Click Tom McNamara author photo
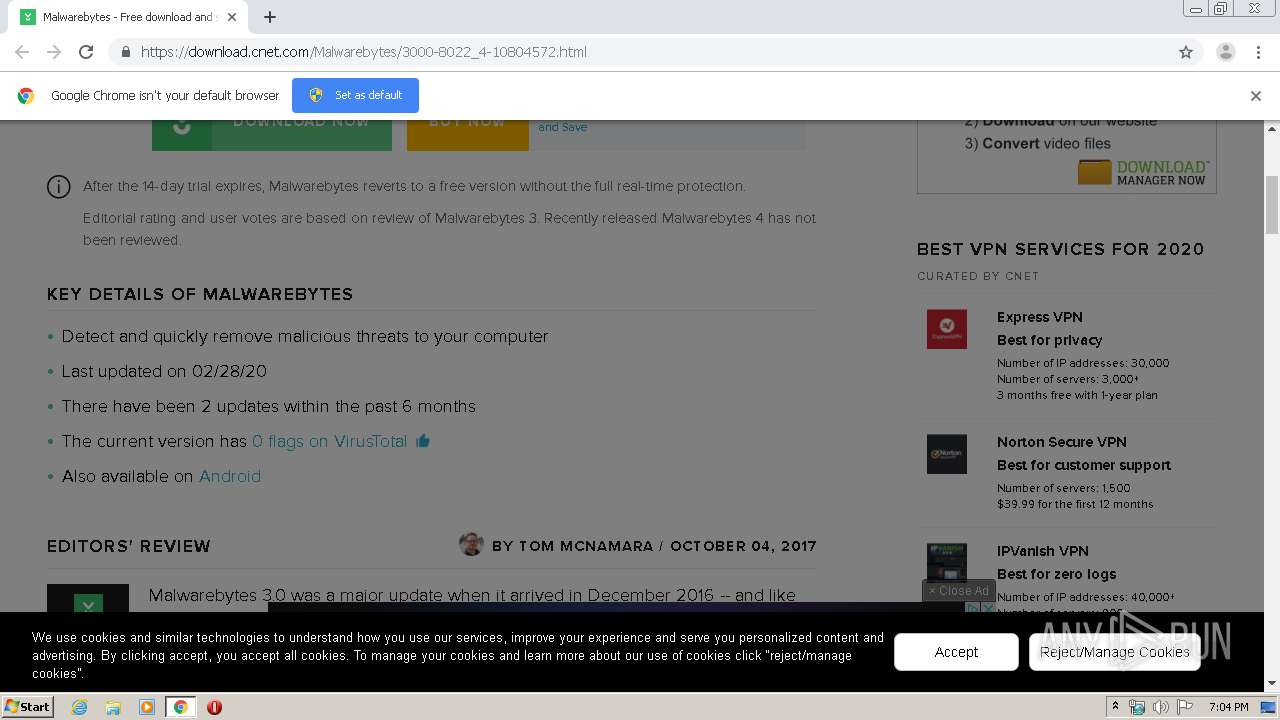 471,544
